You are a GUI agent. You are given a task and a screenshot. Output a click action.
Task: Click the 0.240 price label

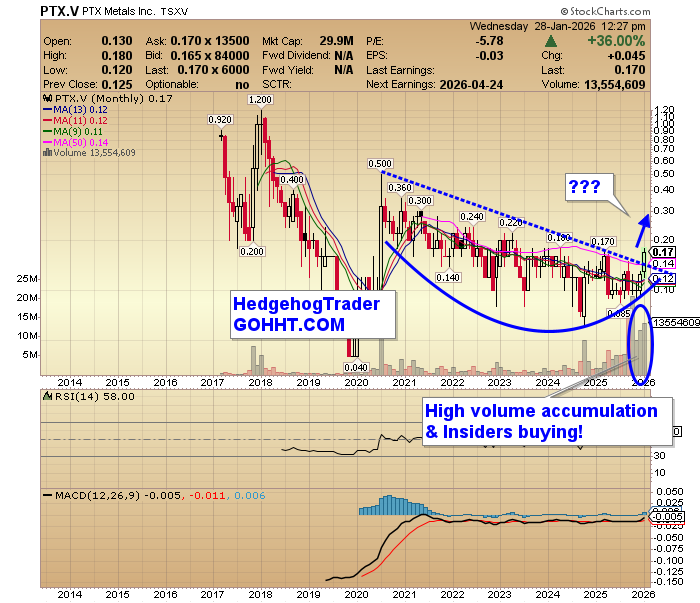point(472,217)
